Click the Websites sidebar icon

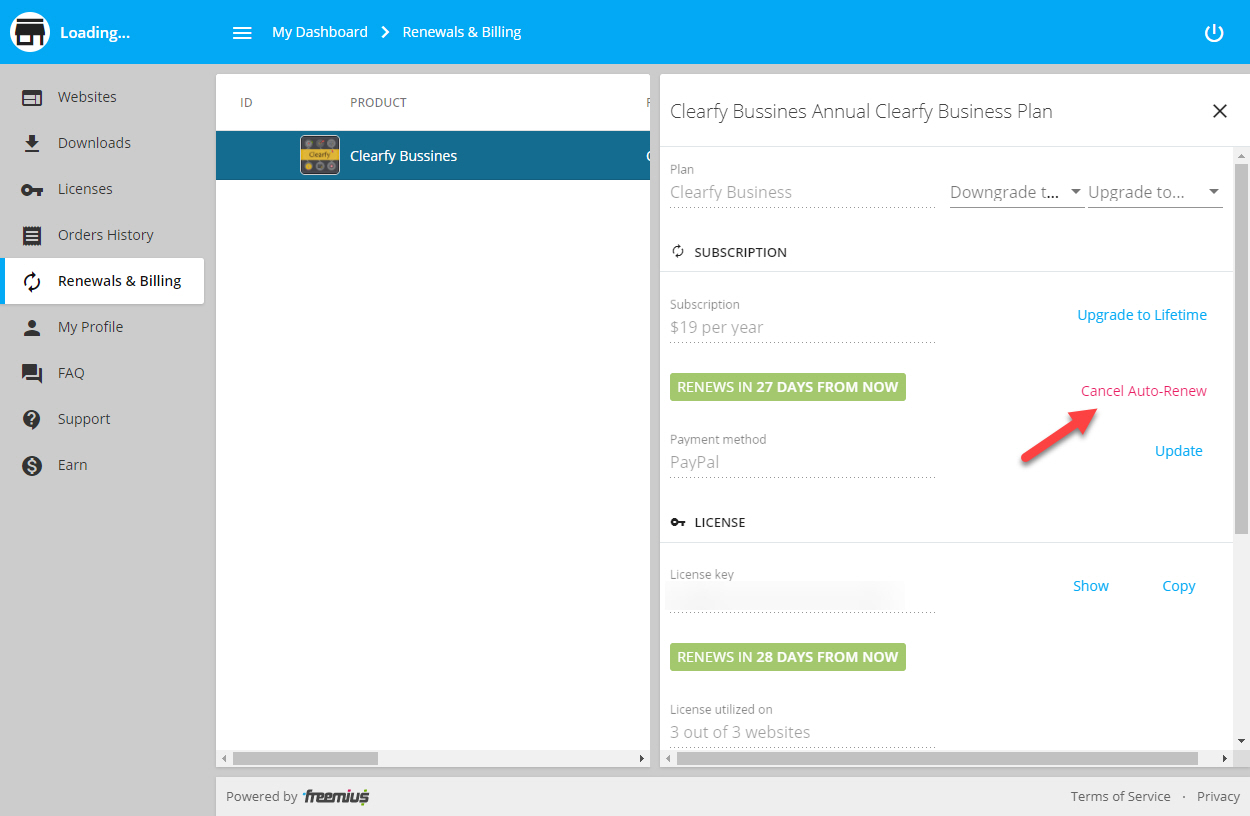click(32, 97)
